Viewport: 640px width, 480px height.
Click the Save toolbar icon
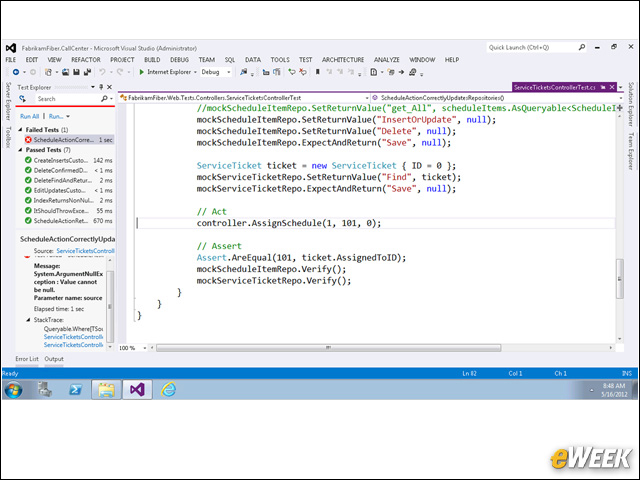(76, 72)
